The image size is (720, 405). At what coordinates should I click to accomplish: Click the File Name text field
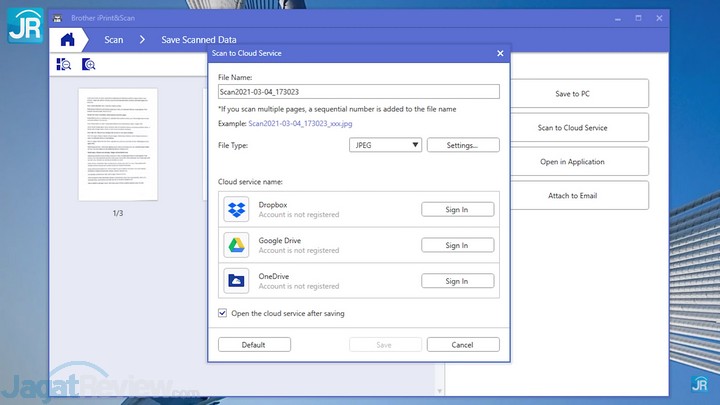click(359, 91)
